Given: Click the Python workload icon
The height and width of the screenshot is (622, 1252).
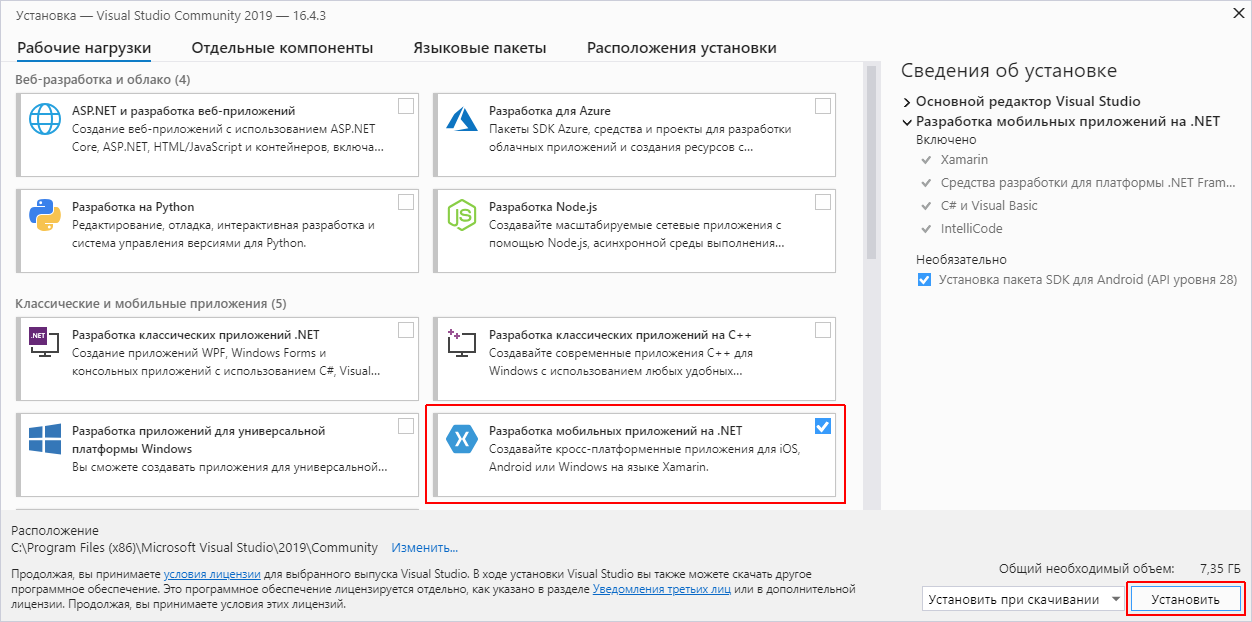Looking at the screenshot, I should (46, 214).
